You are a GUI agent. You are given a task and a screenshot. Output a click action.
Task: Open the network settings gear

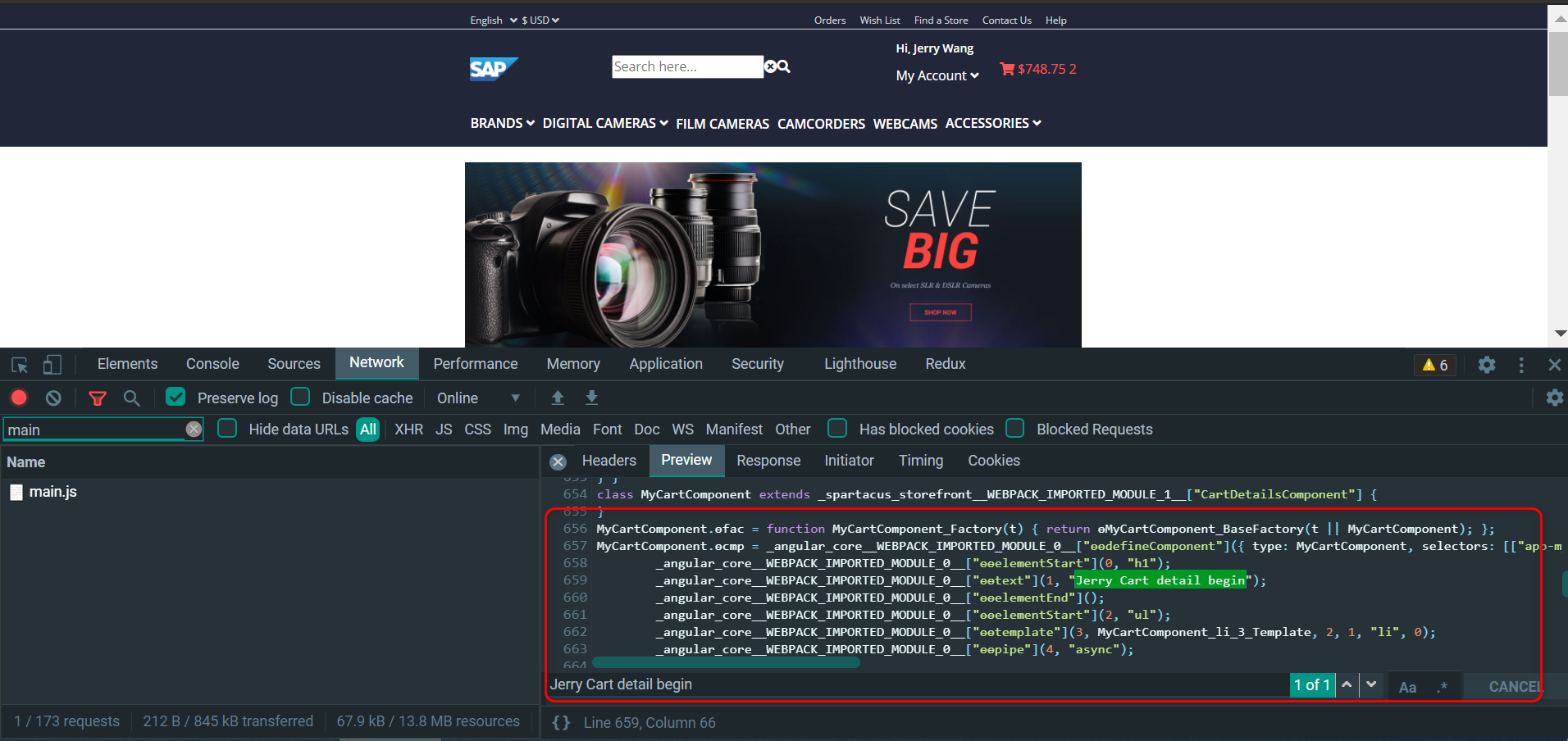pyautogui.click(x=1554, y=398)
